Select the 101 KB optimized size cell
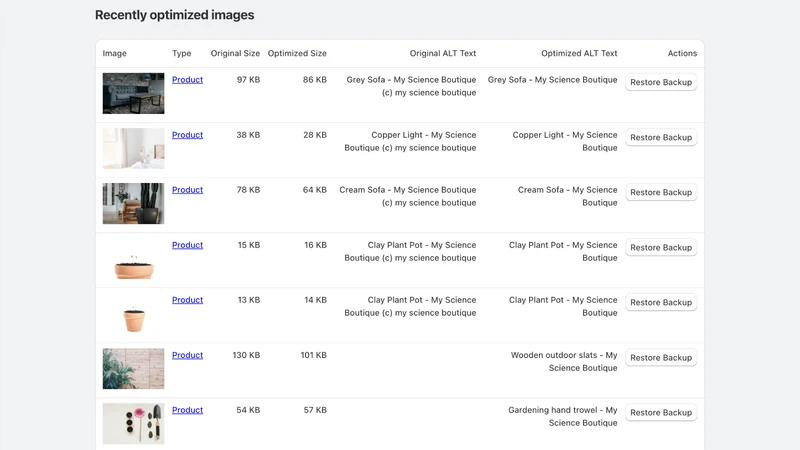800x450 pixels. 314,355
